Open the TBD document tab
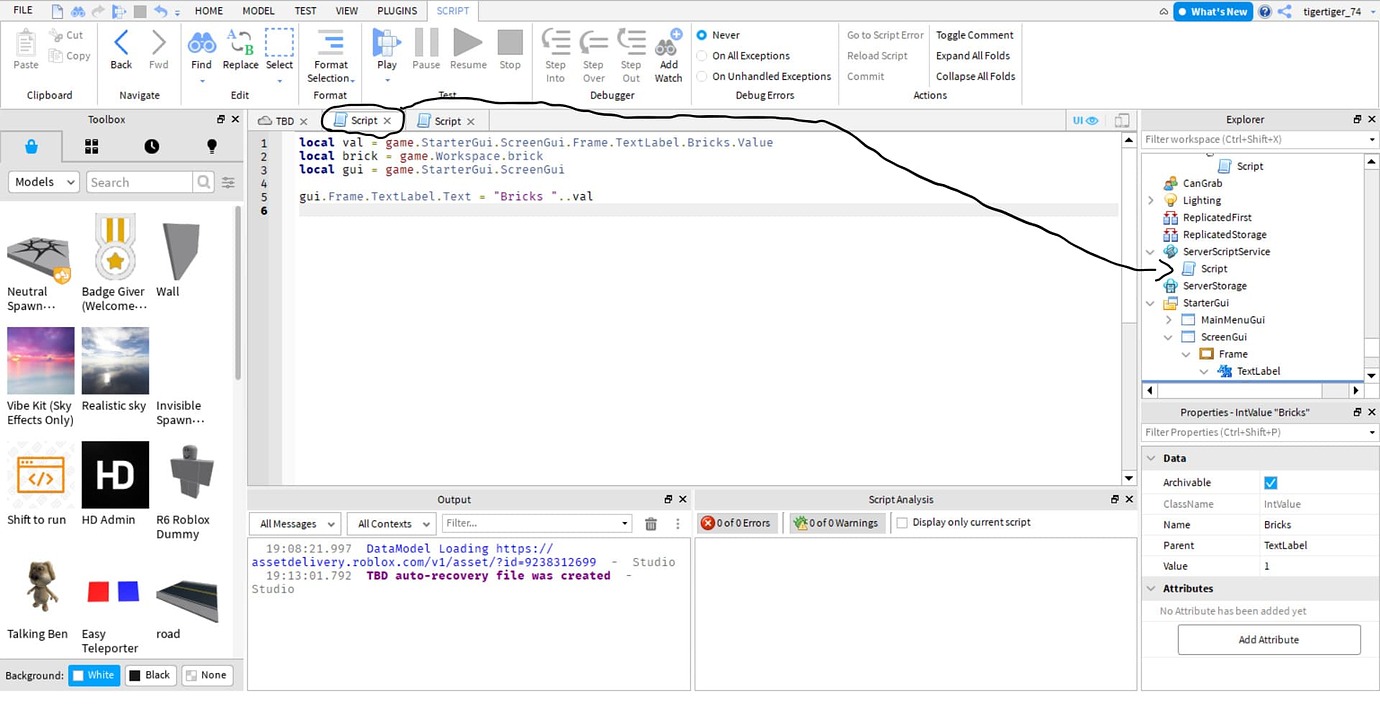The height and width of the screenshot is (718, 1380). [284, 121]
